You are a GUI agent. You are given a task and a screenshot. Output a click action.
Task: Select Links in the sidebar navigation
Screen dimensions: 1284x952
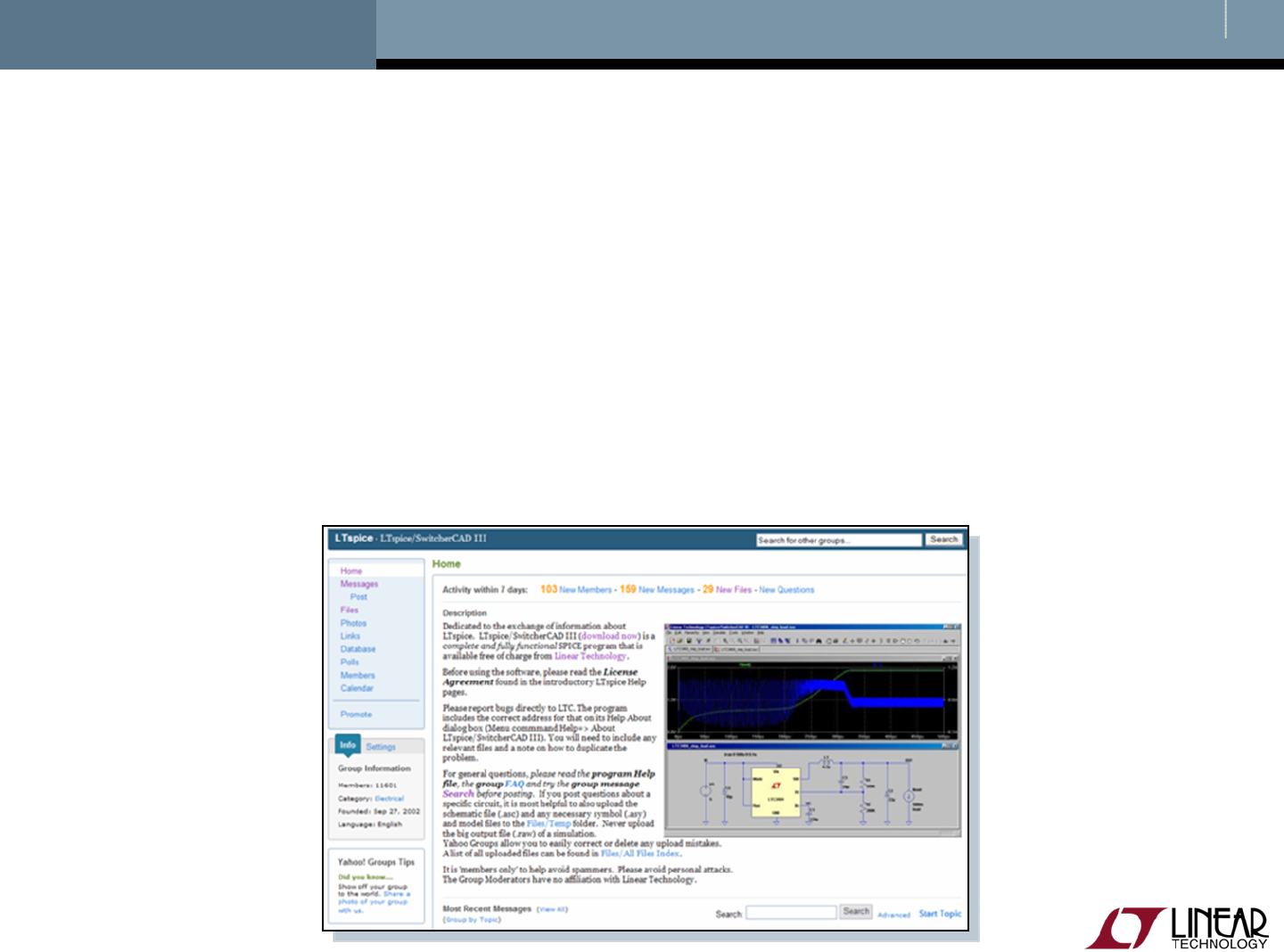[x=350, y=636]
